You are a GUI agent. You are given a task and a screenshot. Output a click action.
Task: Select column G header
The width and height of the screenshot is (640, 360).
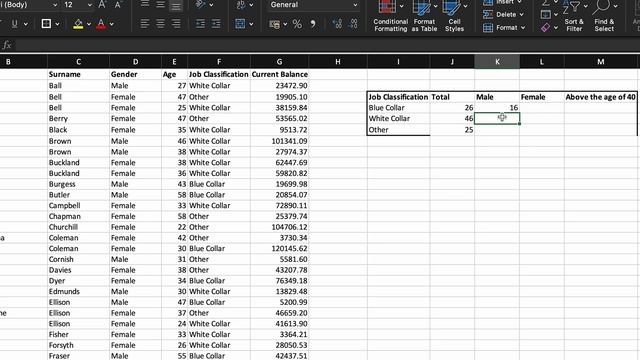coord(280,62)
